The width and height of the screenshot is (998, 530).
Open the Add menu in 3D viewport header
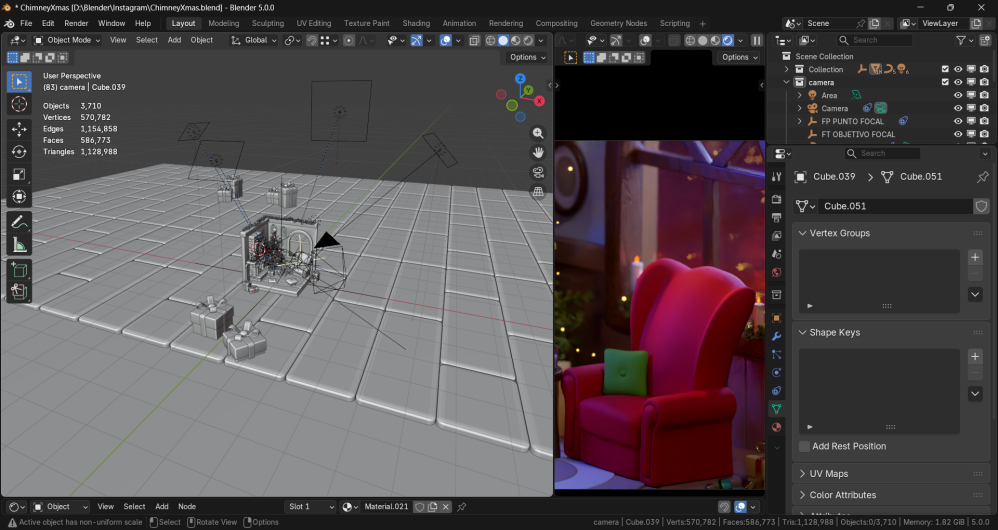pyautogui.click(x=174, y=40)
